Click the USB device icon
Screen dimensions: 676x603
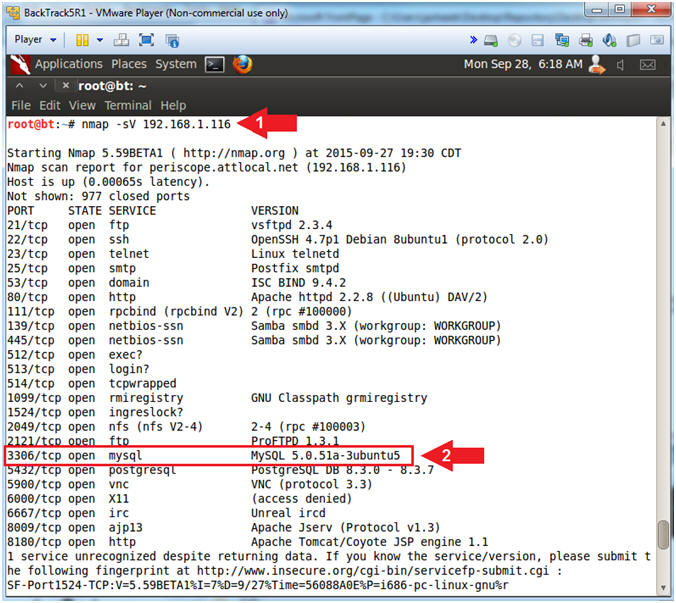[633, 41]
